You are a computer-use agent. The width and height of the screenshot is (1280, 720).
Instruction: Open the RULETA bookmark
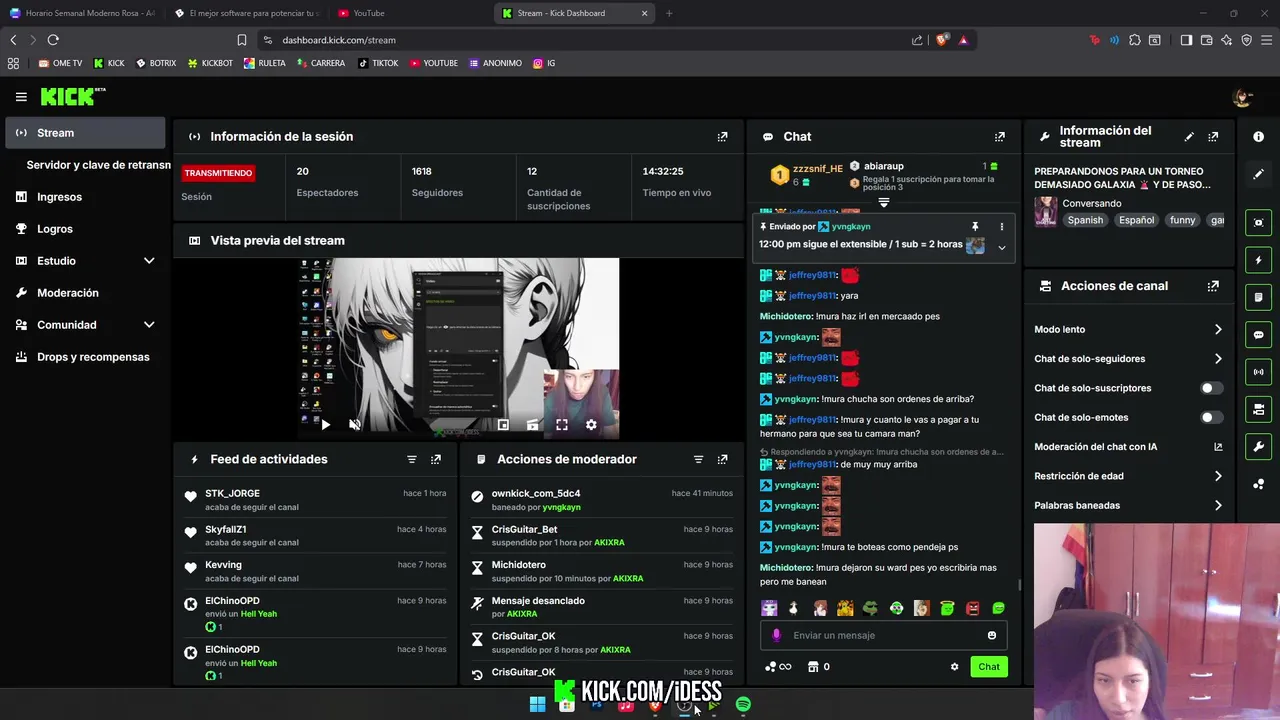[x=264, y=63]
